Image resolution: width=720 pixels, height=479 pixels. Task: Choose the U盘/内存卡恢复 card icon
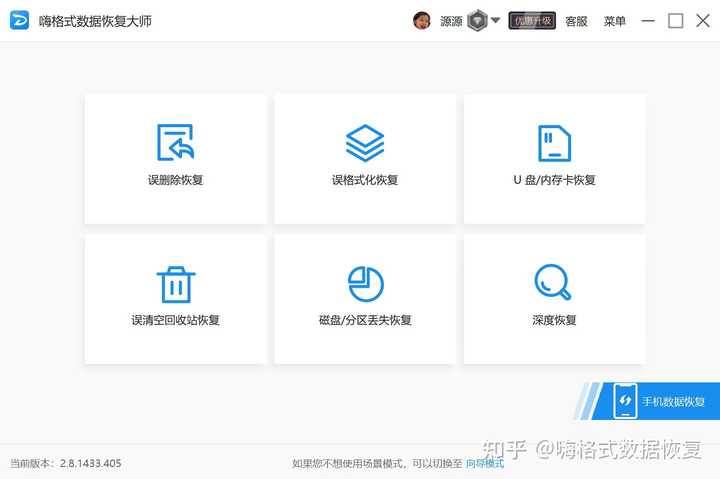pos(554,143)
